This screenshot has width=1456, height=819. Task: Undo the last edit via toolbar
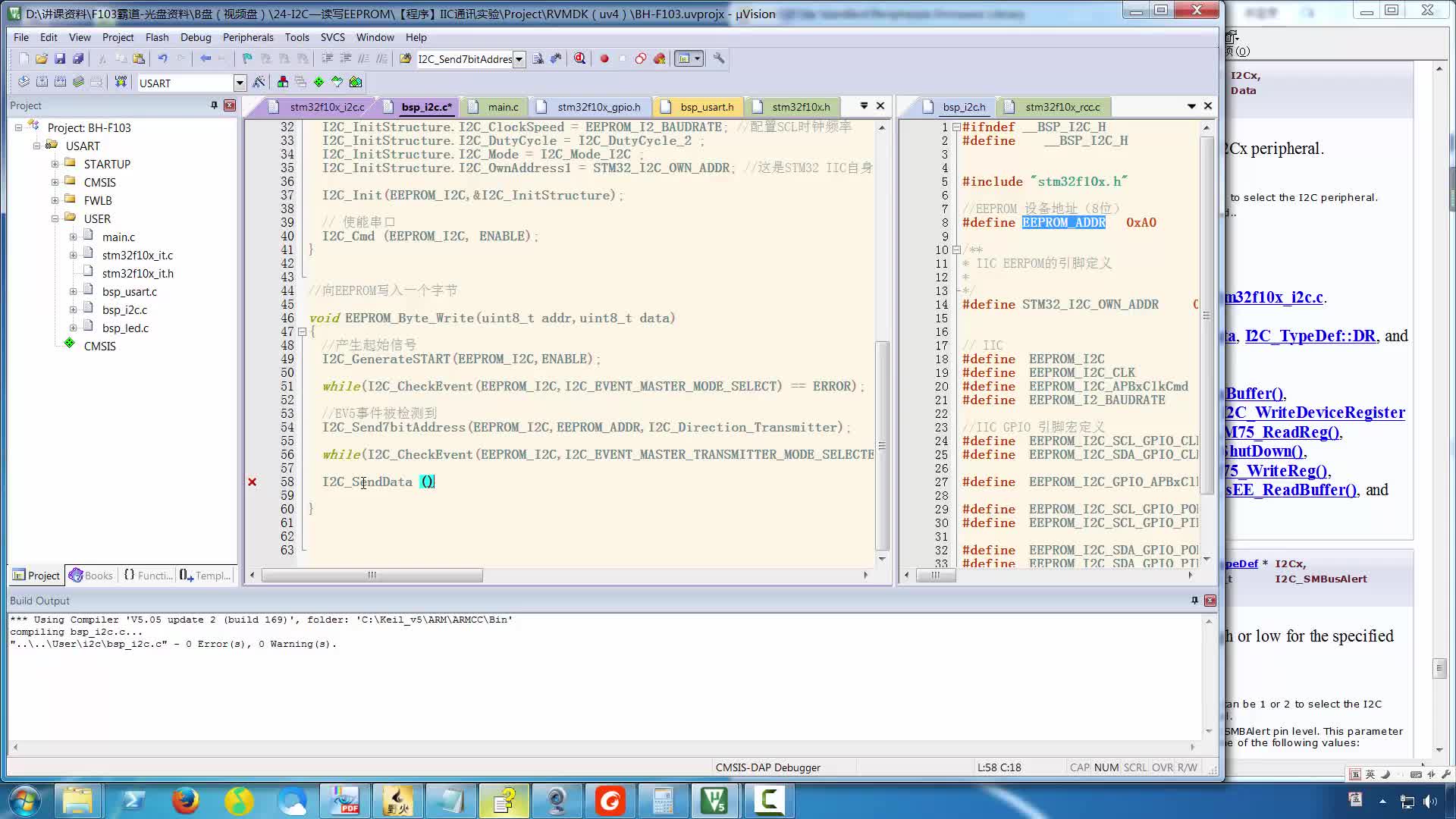tap(162, 58)
